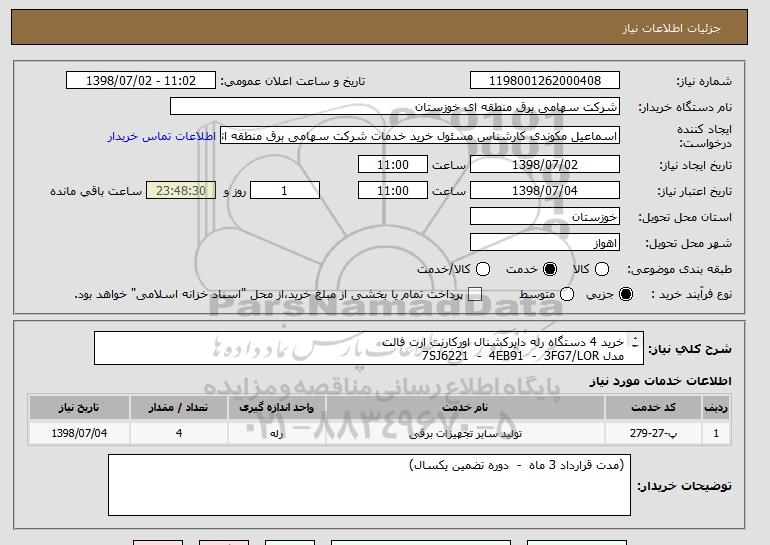Click the remaining time countdown 23:48:30
This screenshot has height=545, width=770.
tap(181, 191)
